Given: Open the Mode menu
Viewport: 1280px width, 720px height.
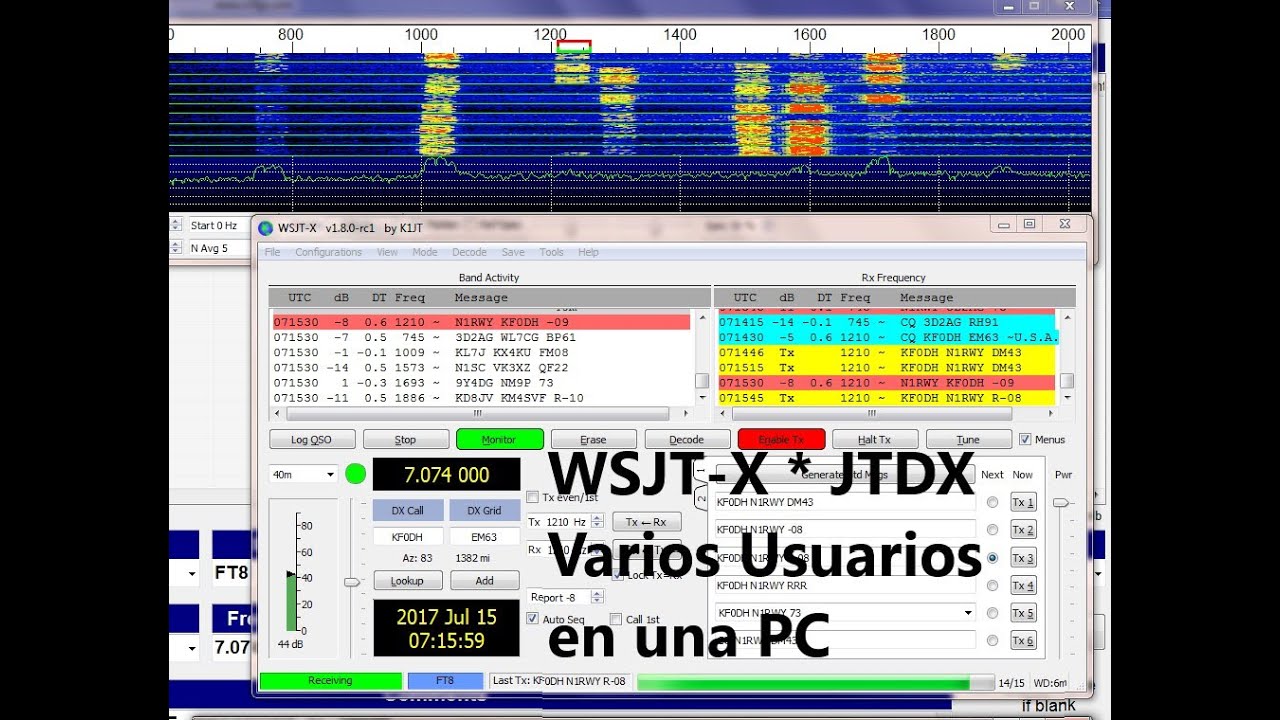Looking at the screenshot, I should 424,252.
